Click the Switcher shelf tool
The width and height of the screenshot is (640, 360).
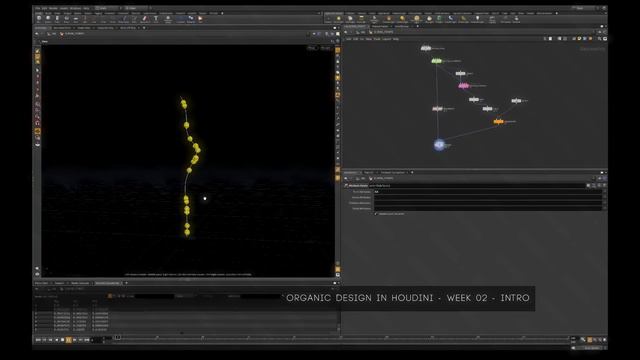point(516,19)
